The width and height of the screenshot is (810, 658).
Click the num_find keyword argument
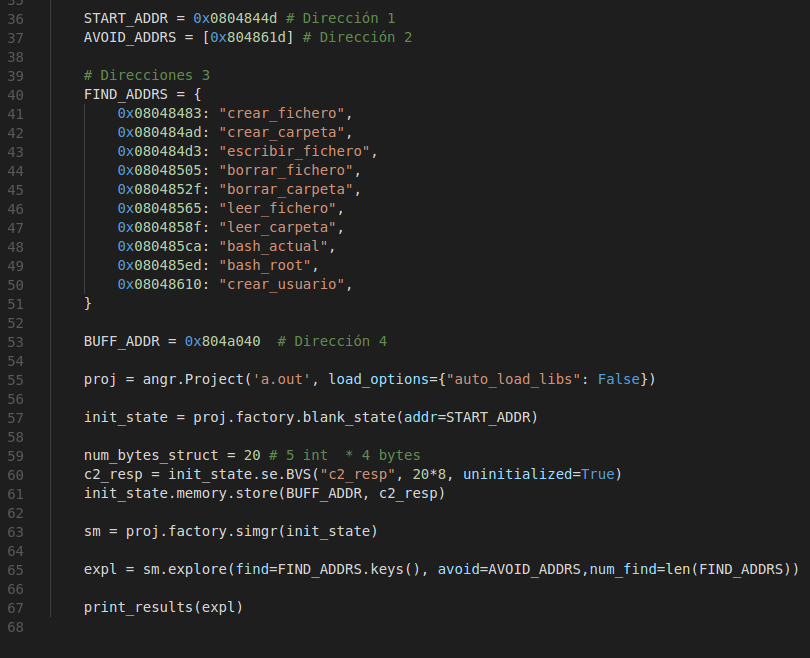click(x=623, y=569)
